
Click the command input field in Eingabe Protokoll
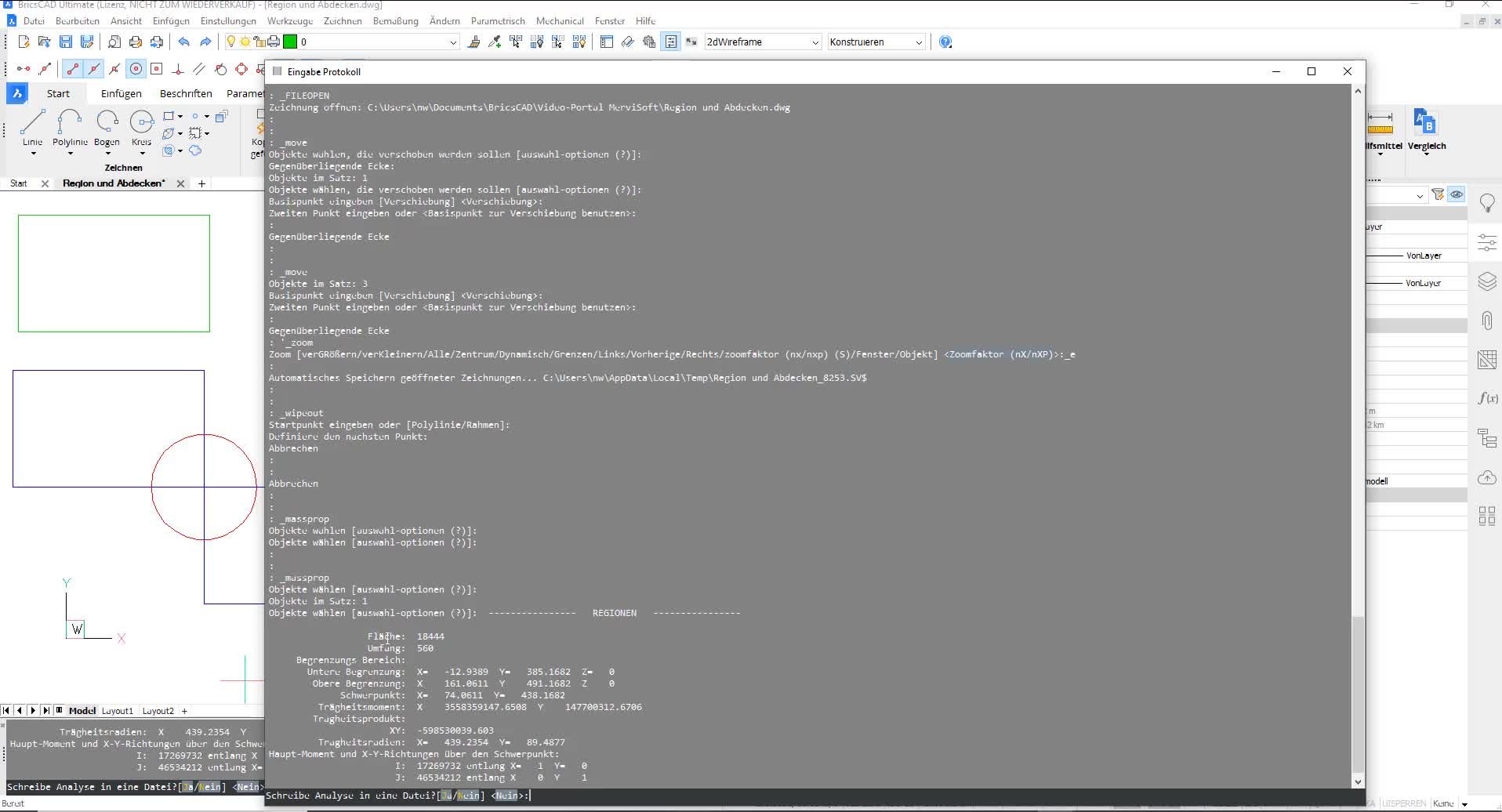pos(815,796)
